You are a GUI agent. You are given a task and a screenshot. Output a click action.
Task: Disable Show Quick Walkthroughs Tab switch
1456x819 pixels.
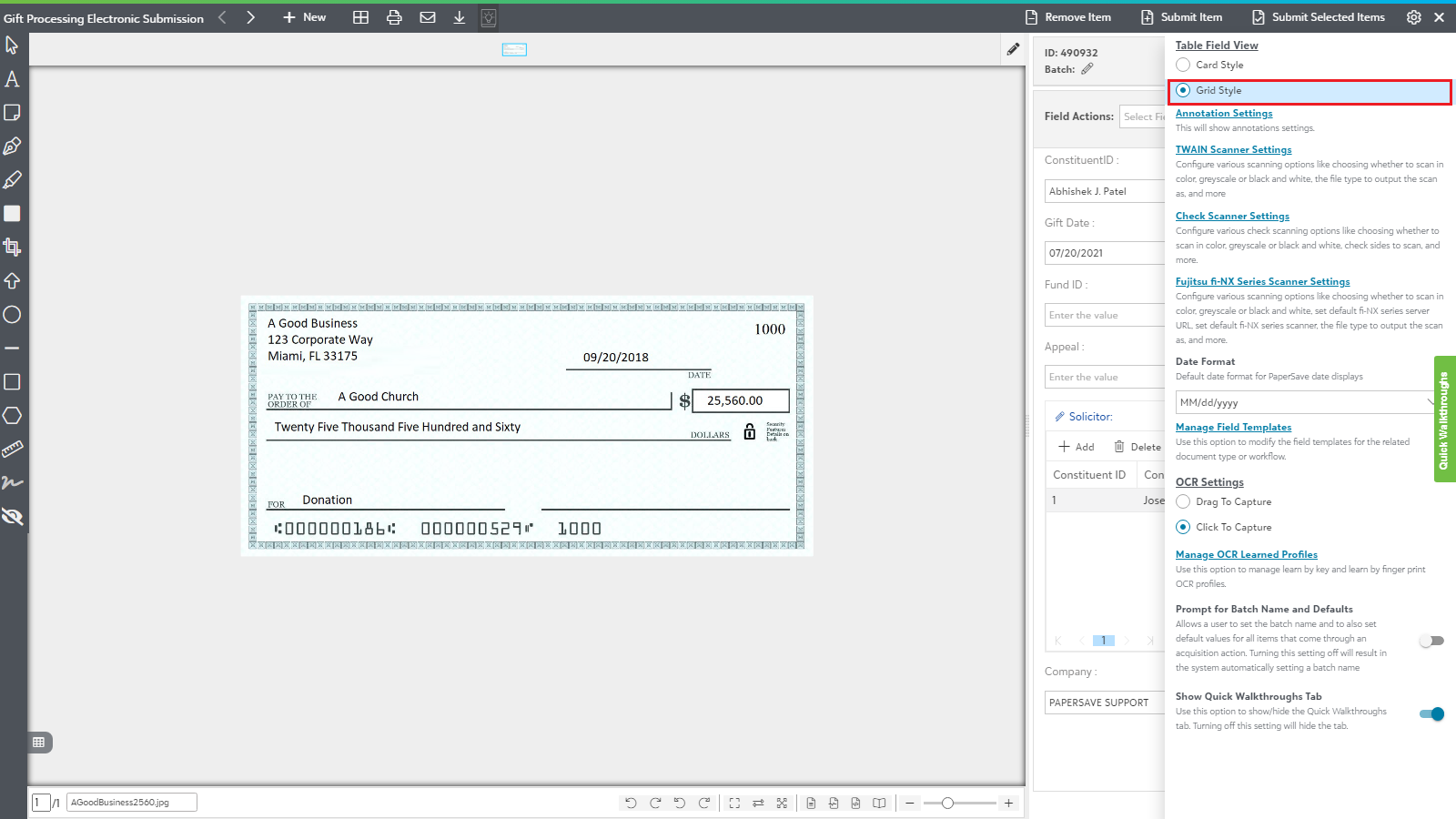pyautogui.click(x=1431, y=714)
